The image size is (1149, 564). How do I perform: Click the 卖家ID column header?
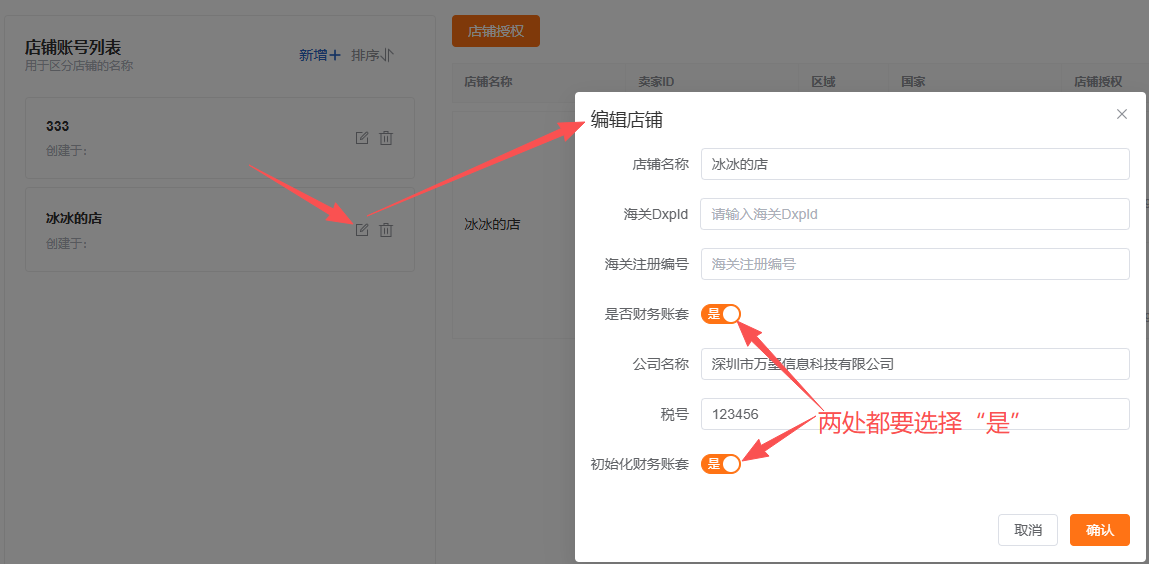[658, 83]
